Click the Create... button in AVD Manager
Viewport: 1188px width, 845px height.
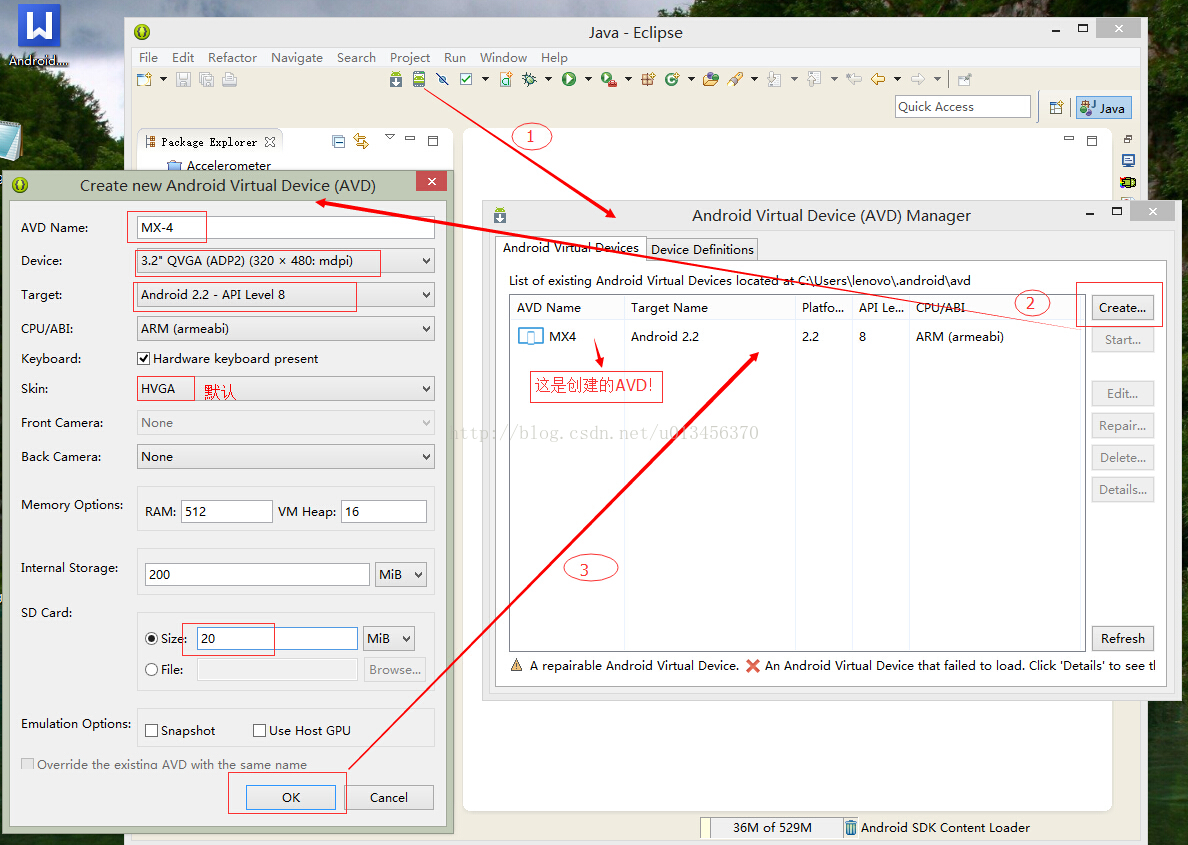pyautogui.click(x=1122, y=308)
